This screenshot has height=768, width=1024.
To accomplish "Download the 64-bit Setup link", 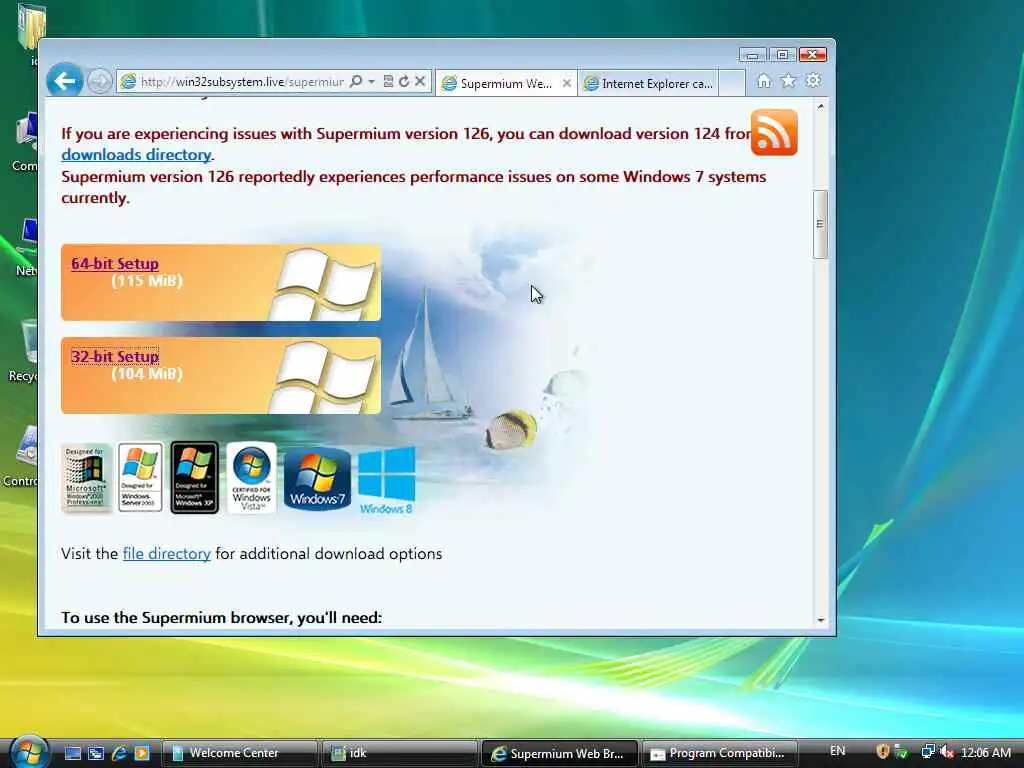I will 115,264.
